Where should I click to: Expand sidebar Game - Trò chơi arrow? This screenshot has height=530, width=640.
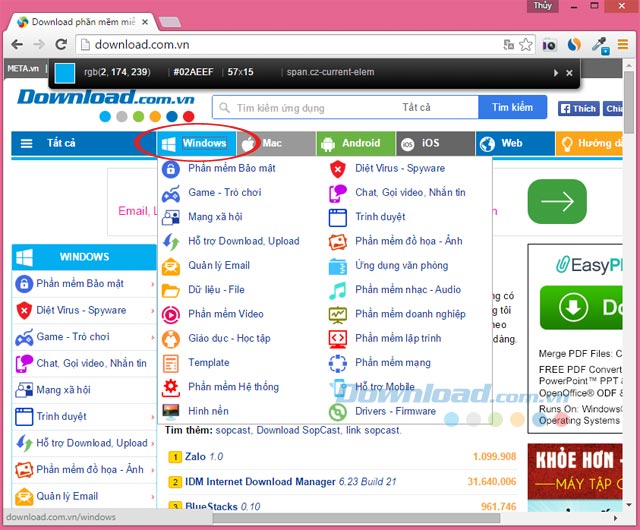153,337
